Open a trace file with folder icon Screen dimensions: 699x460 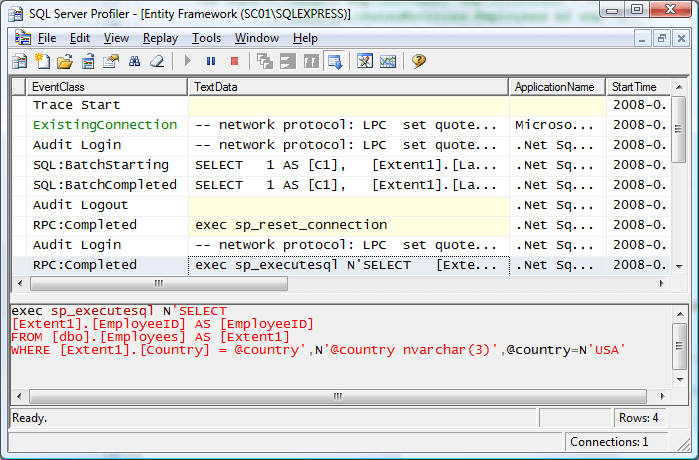(65, 61)
